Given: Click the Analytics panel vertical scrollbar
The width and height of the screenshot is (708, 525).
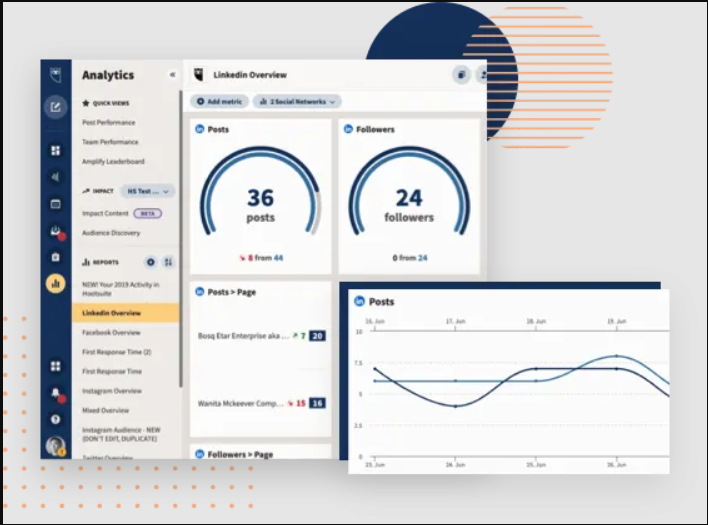Looking at the screenshot, I should coord(181,239).
